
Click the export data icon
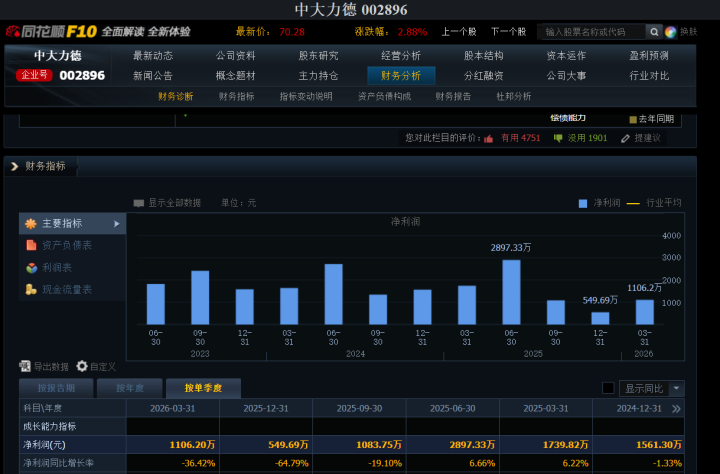tap(25, 366)
